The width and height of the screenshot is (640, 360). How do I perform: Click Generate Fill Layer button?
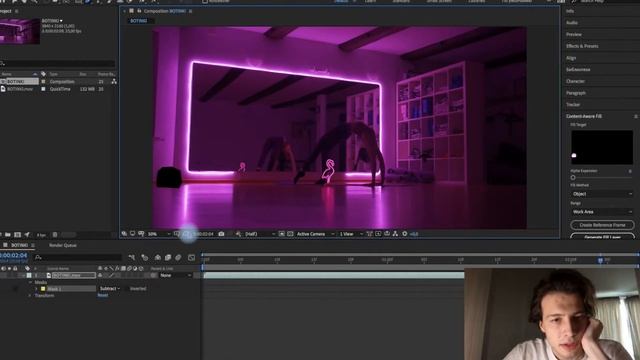click(602, 236)
